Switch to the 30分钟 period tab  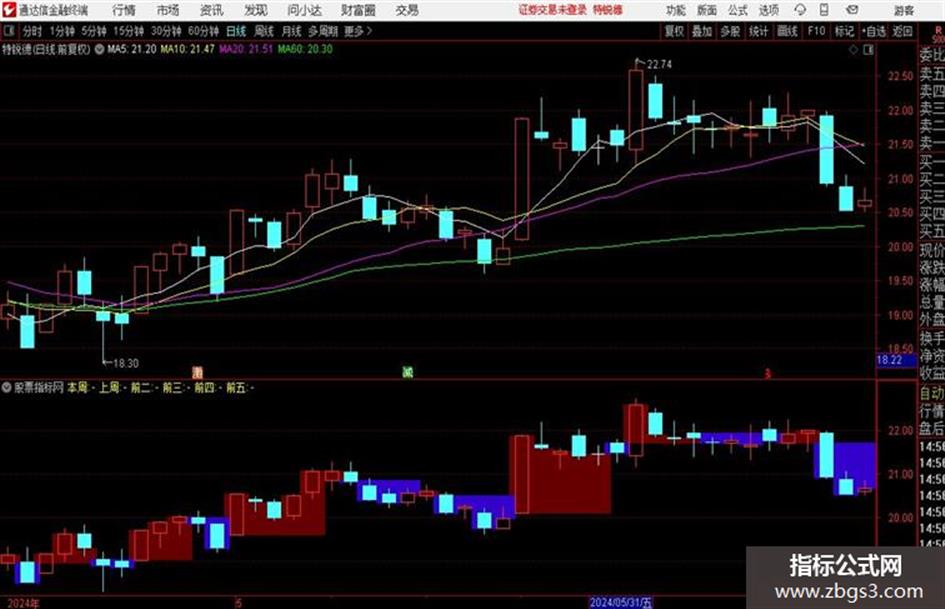166,31
